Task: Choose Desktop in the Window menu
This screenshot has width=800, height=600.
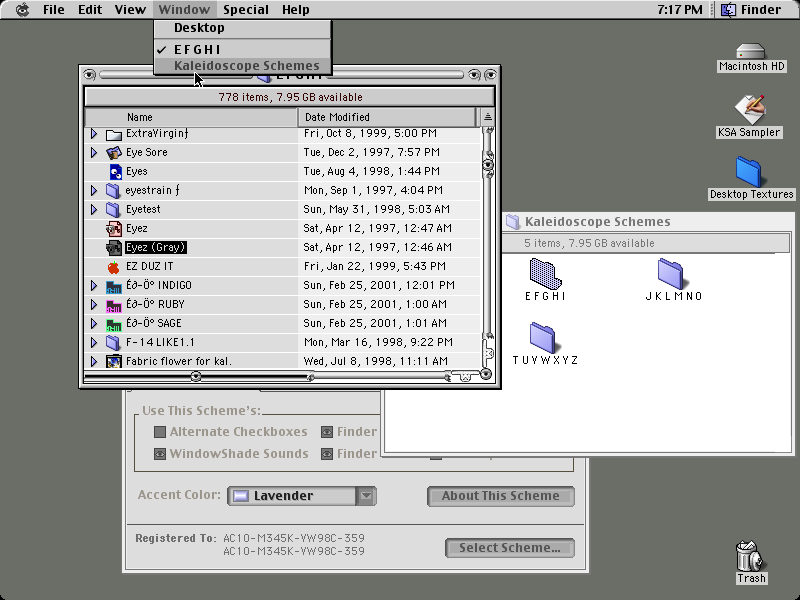Action: point(243,28)
